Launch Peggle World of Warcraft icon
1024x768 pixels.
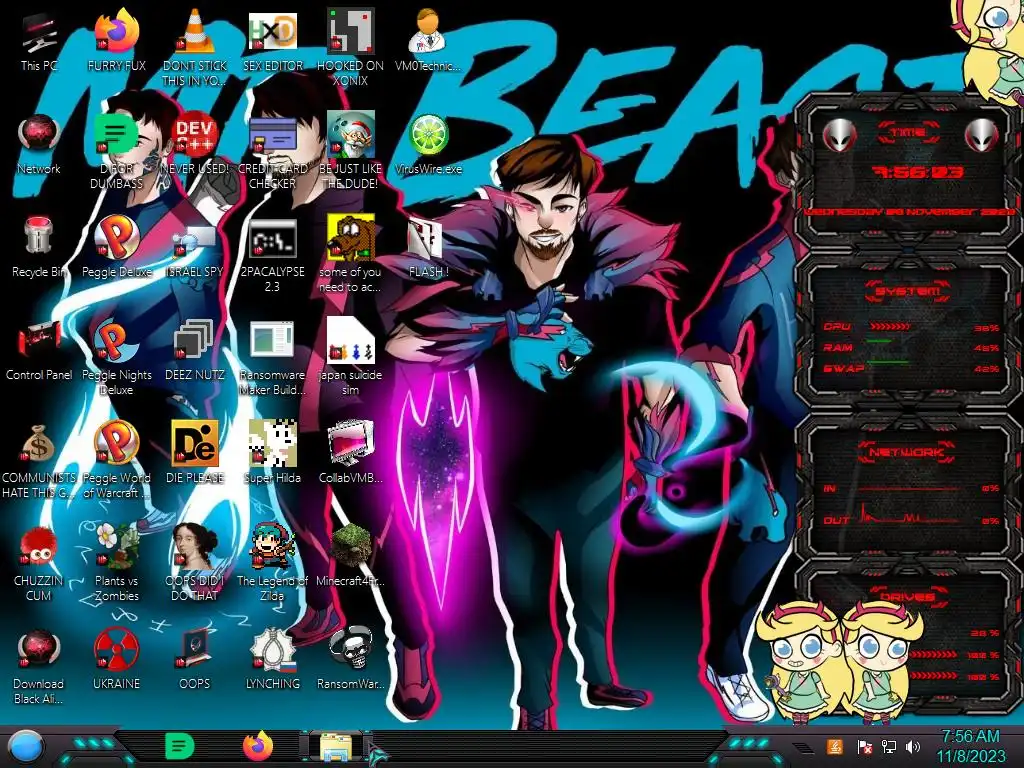[x=116, y=460]
